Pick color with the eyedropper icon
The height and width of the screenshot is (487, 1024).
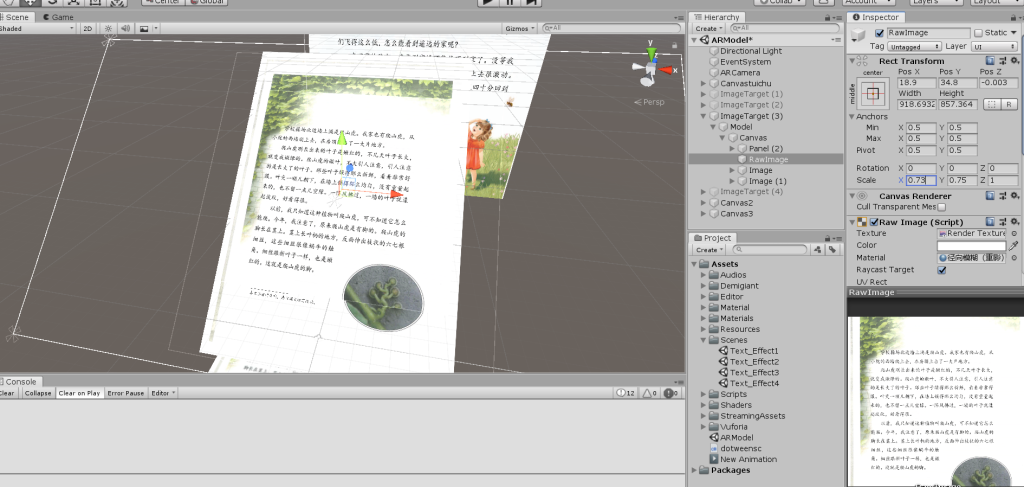pos(1014,245)
